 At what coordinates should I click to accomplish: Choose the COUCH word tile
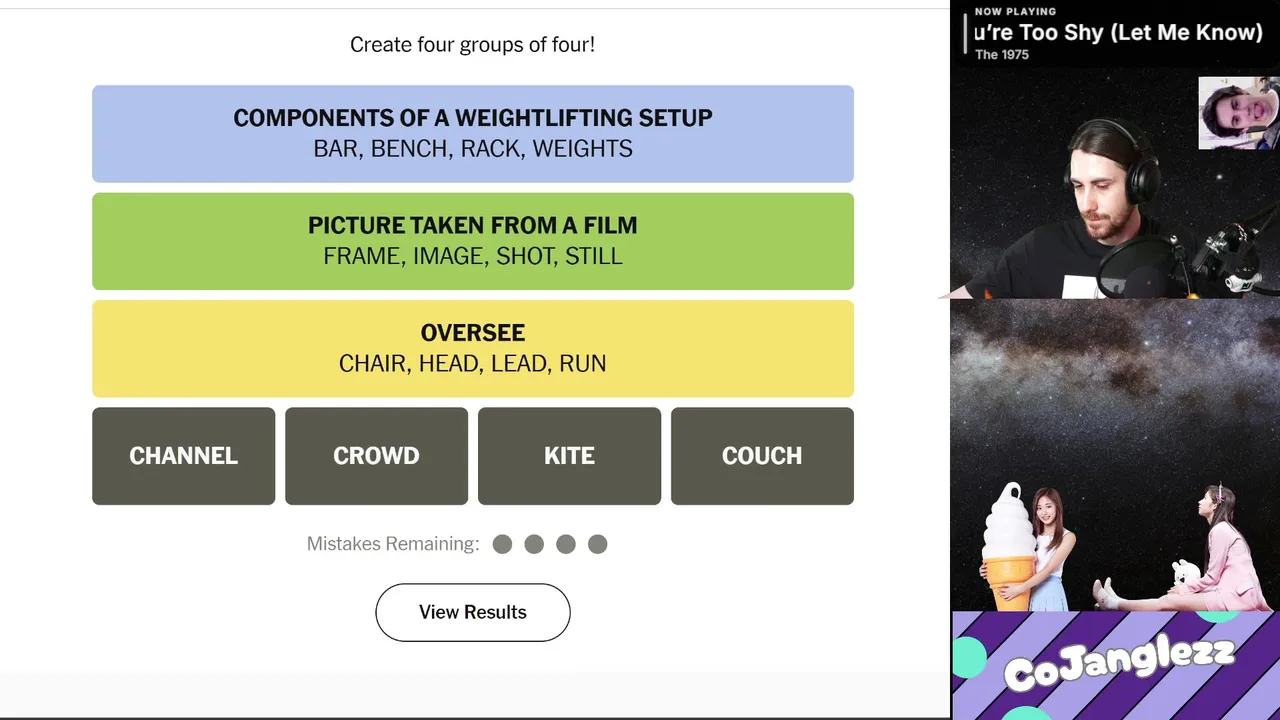click(762, 456)
